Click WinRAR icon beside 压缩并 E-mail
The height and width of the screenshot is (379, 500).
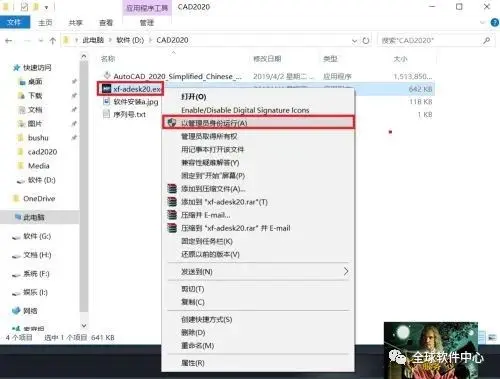point(172,215)
